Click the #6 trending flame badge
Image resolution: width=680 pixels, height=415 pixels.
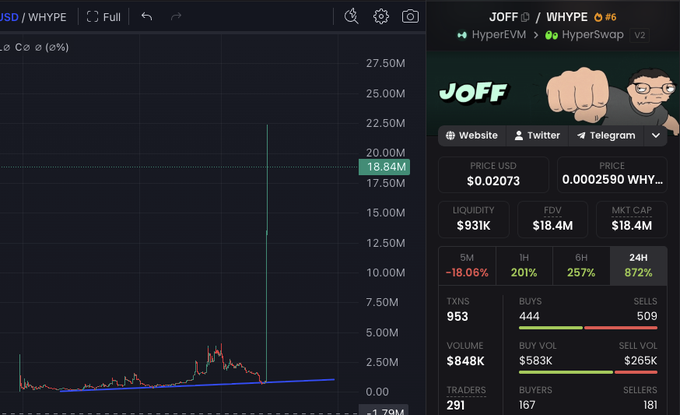(x=605, y=17)
